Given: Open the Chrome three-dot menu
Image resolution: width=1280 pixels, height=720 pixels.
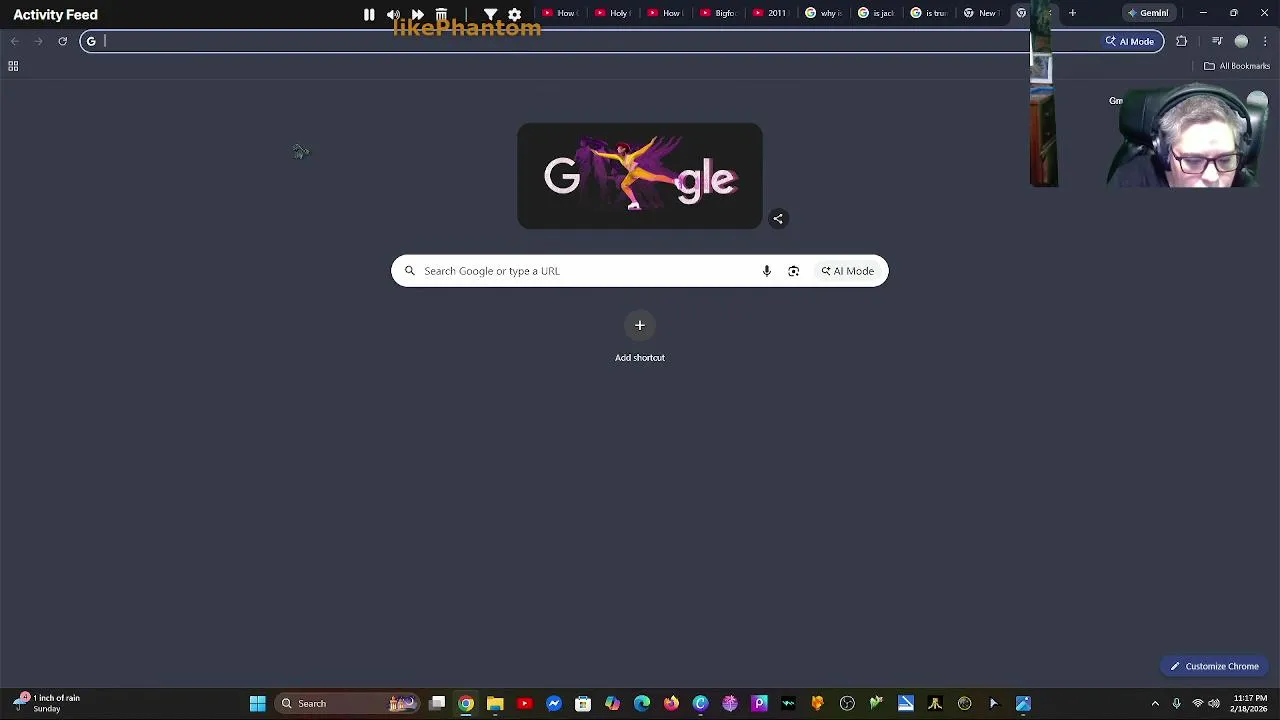Looking at the screenshot, I should point(1265,41).
